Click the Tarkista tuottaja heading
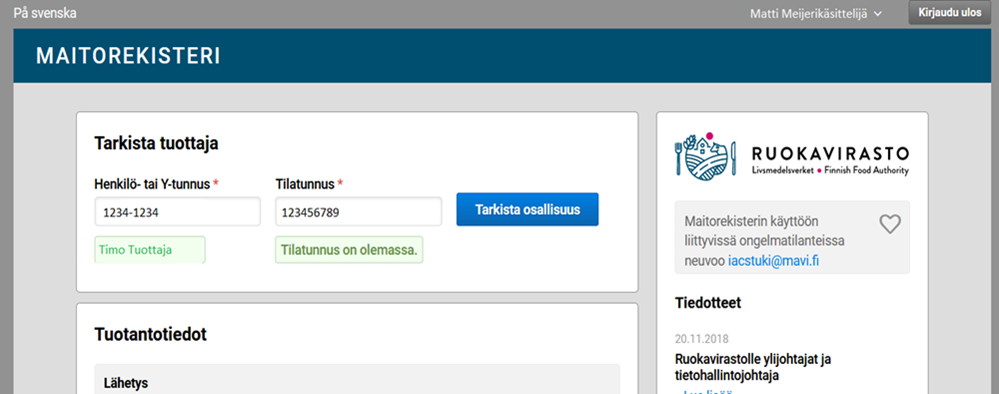The width and height of the screenshot is (999, 394). pos(156,143)
